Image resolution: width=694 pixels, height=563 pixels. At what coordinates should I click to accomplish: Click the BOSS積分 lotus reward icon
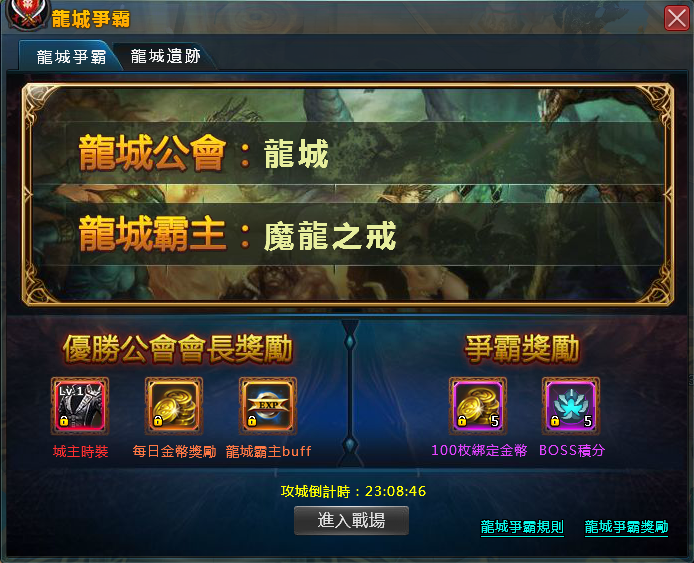[x=571, y=406]
